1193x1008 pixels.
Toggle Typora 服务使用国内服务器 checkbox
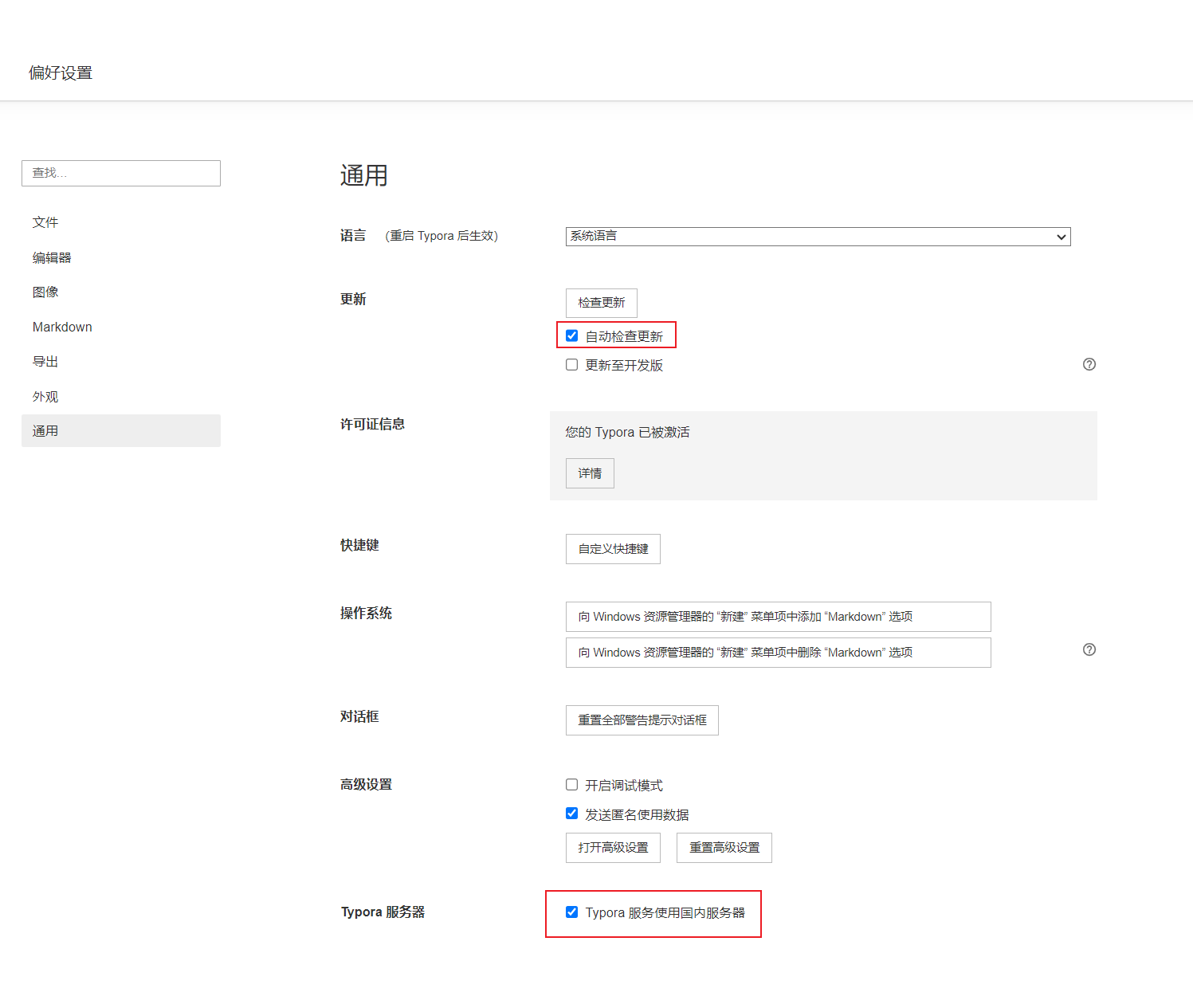[571, 912]
